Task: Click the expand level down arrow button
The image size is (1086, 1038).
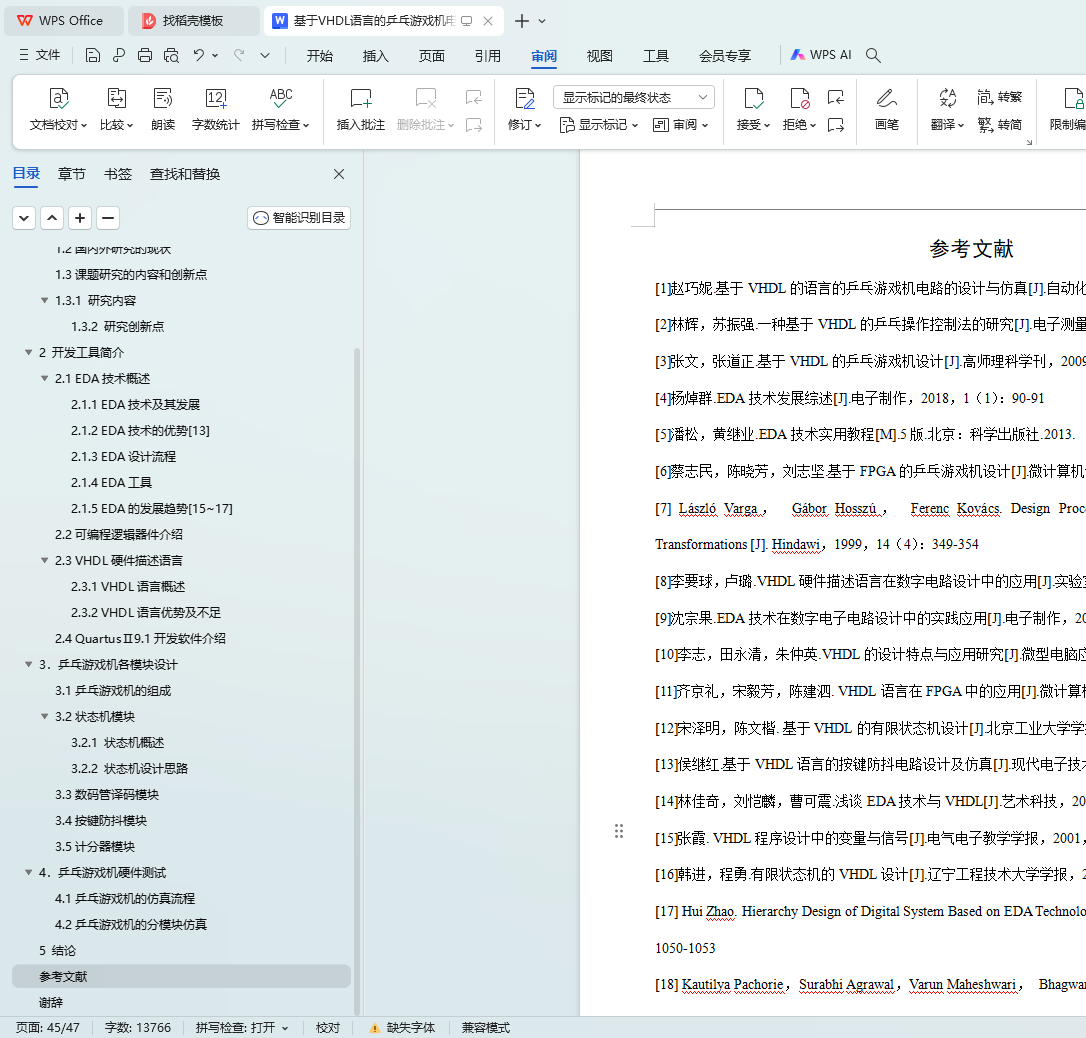Action: [x=24, y=218]
